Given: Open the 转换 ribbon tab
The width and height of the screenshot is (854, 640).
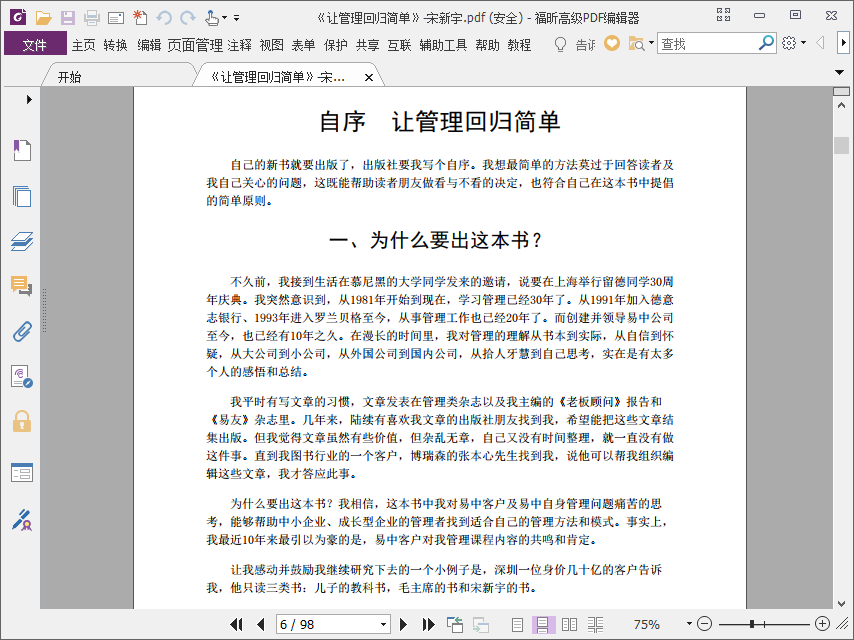Looking at the screenshot, I should tap(115, 45).
